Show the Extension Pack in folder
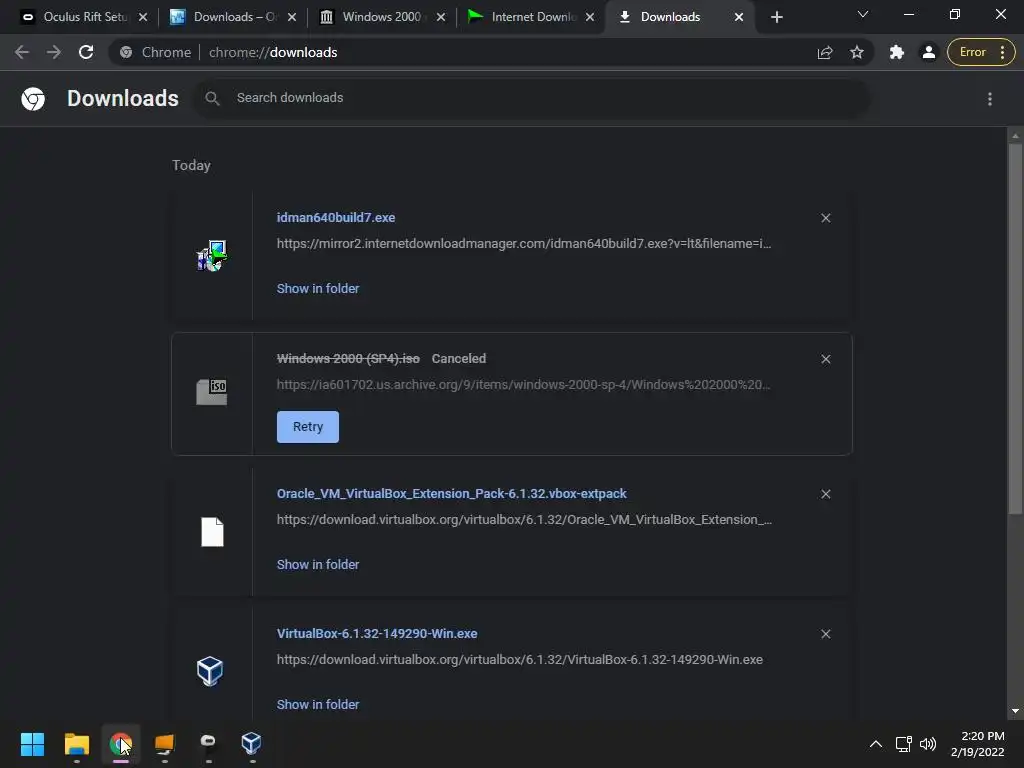 click(x=318, y=565)
